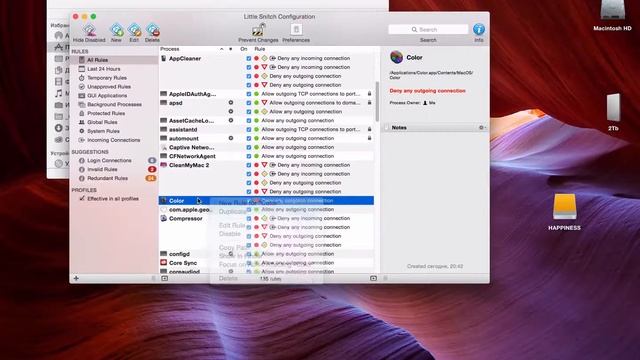The image size is (640, 360).
Task: Sort by the Process column header
Action: tap(170, 49)
